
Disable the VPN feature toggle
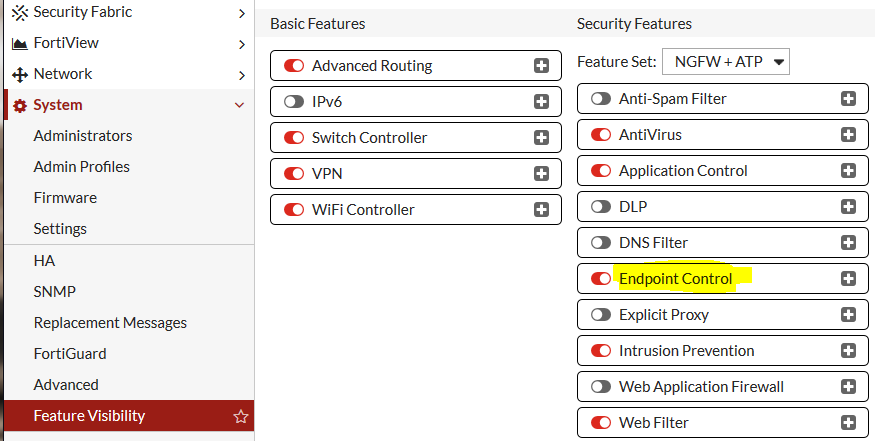(294, 174)
